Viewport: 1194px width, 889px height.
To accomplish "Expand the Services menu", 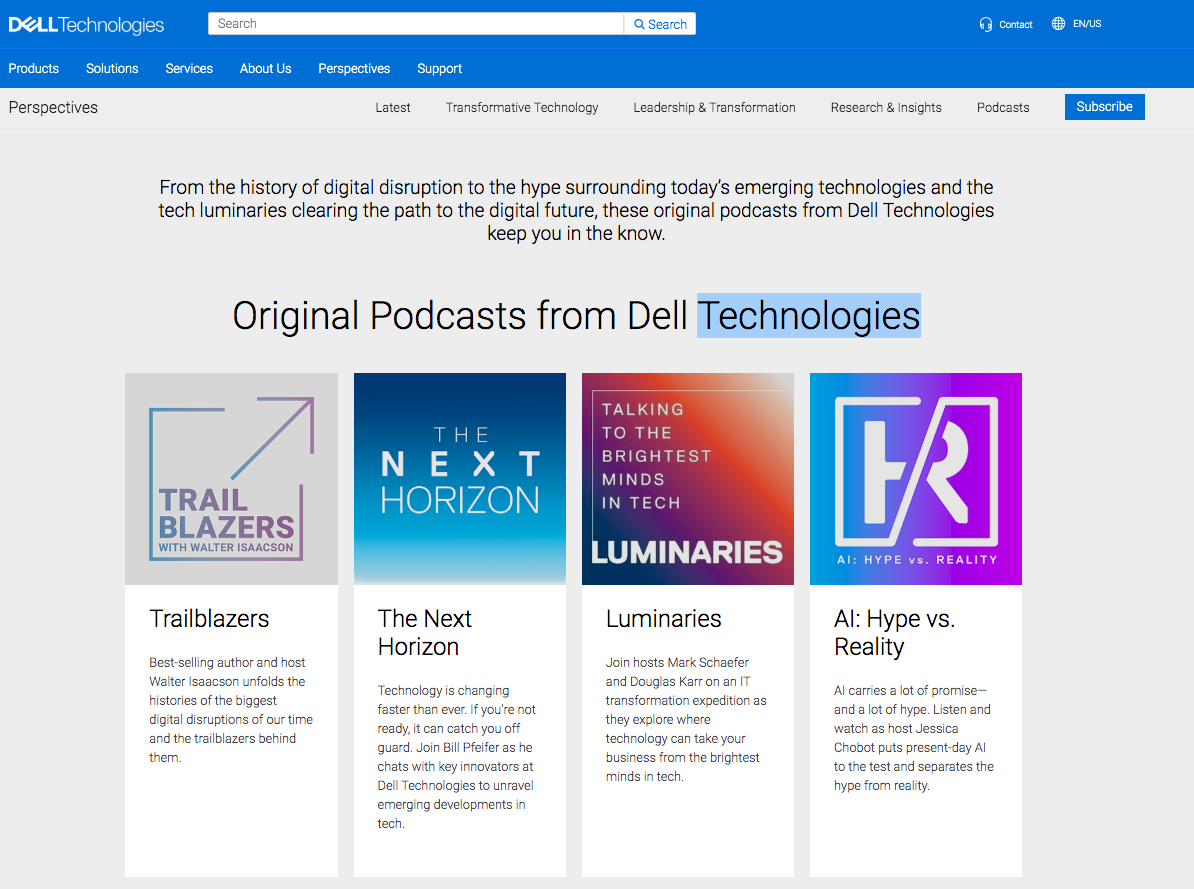I will point(189,69).
